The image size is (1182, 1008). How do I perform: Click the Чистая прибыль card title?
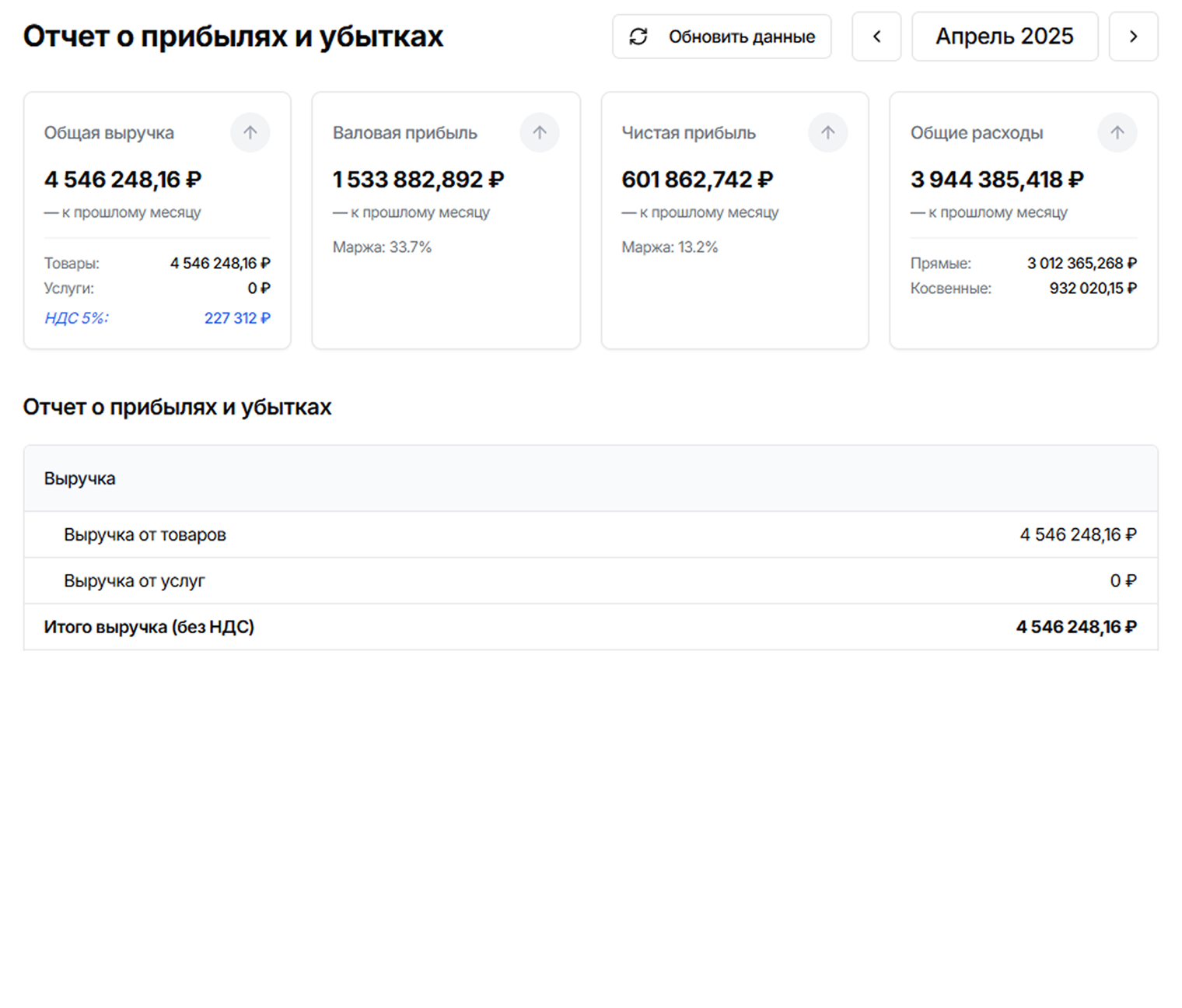pos(688,133)
